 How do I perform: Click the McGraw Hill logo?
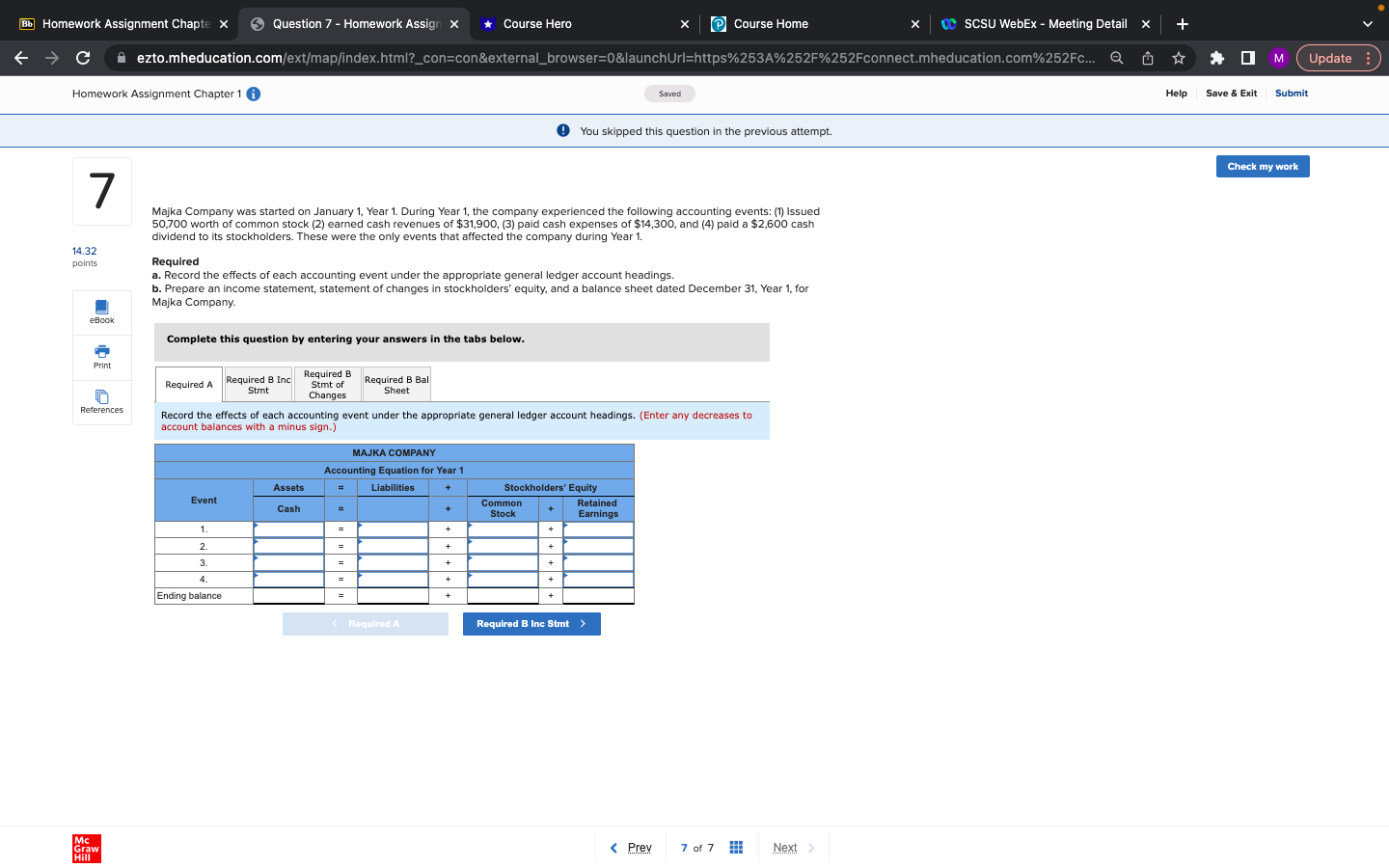pyautogui.click(x=85, y=849)
